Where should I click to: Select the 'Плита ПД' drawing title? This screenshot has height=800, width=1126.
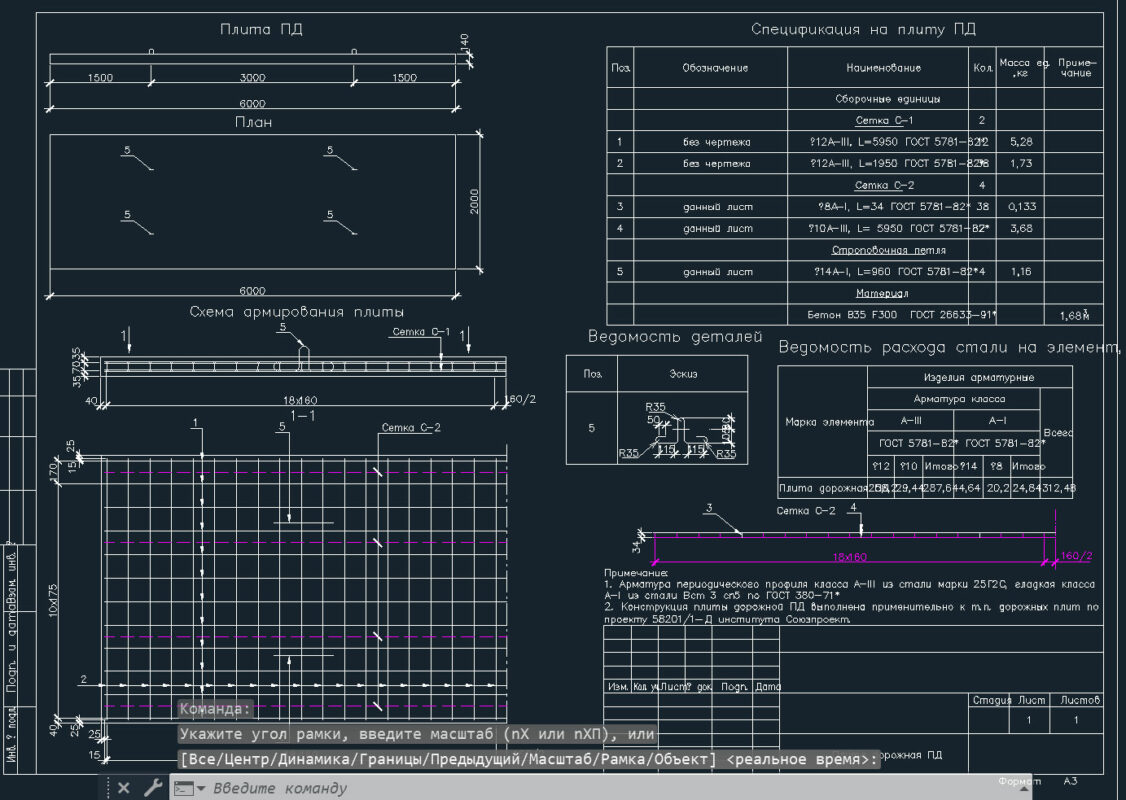click(261, 29)
